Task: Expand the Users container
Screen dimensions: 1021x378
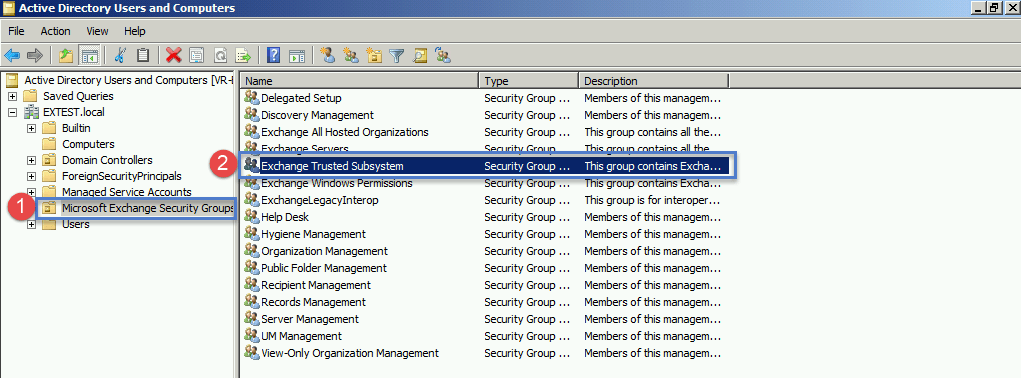Action: [x=31, y=224]
